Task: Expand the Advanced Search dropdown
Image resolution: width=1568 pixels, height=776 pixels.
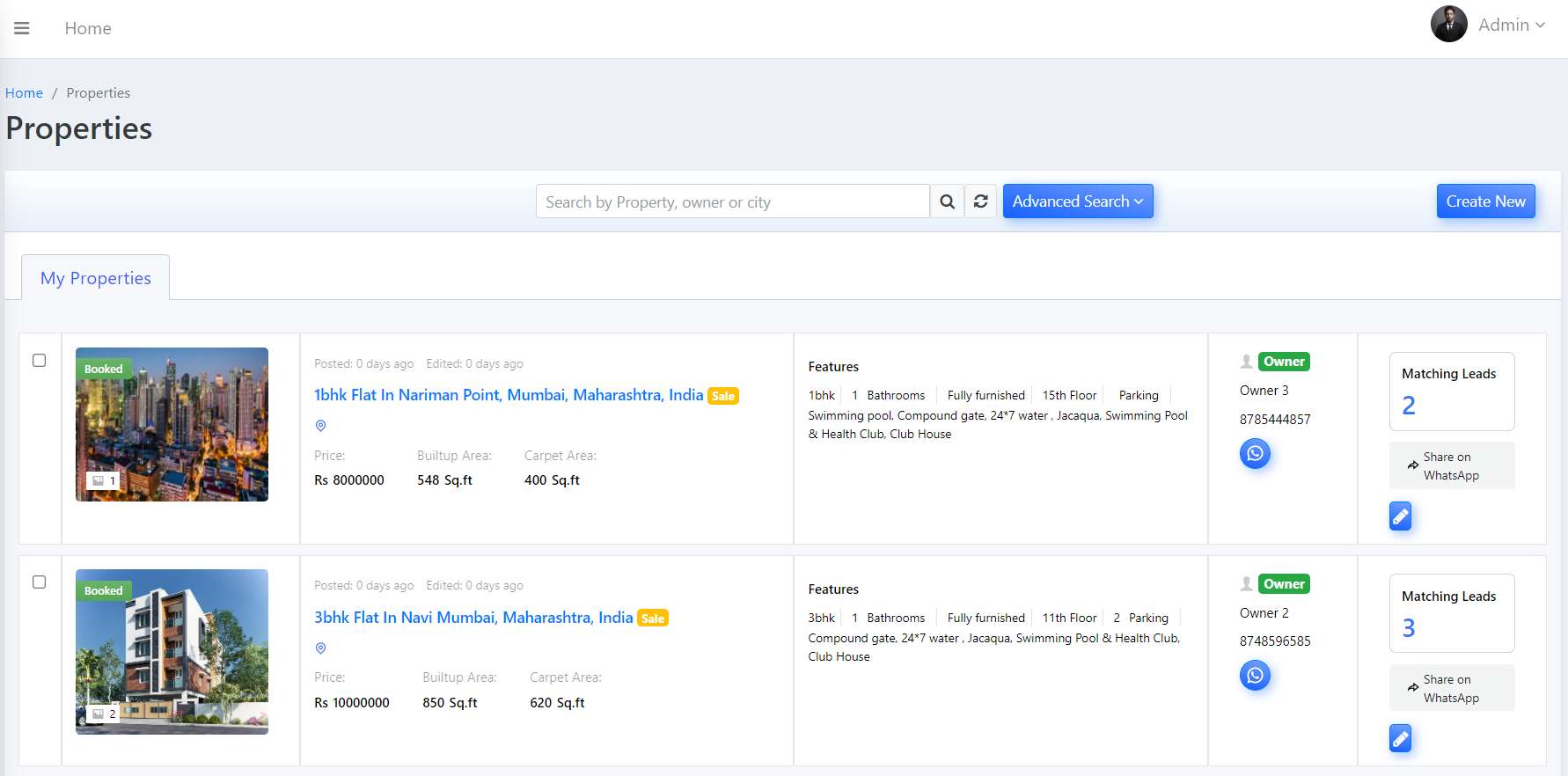Action: (1078, 201)
